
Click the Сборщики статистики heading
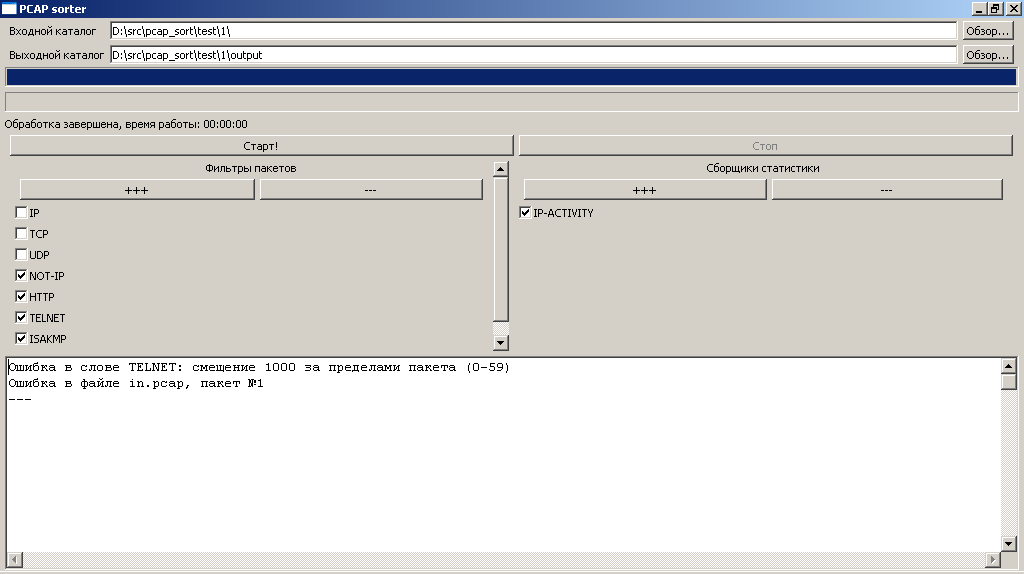763,168
